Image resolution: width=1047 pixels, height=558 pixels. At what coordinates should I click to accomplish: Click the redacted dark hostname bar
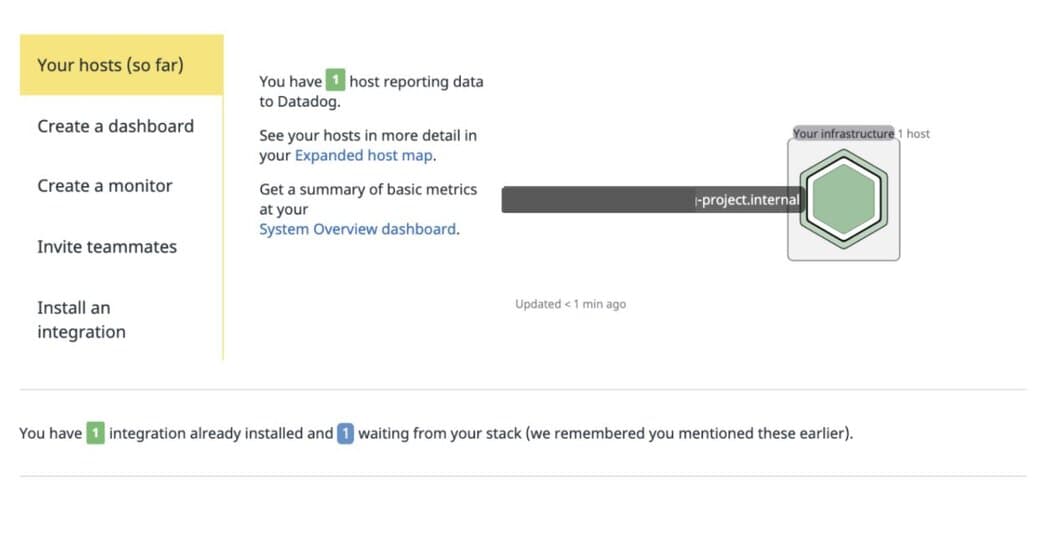pos(597,200)
